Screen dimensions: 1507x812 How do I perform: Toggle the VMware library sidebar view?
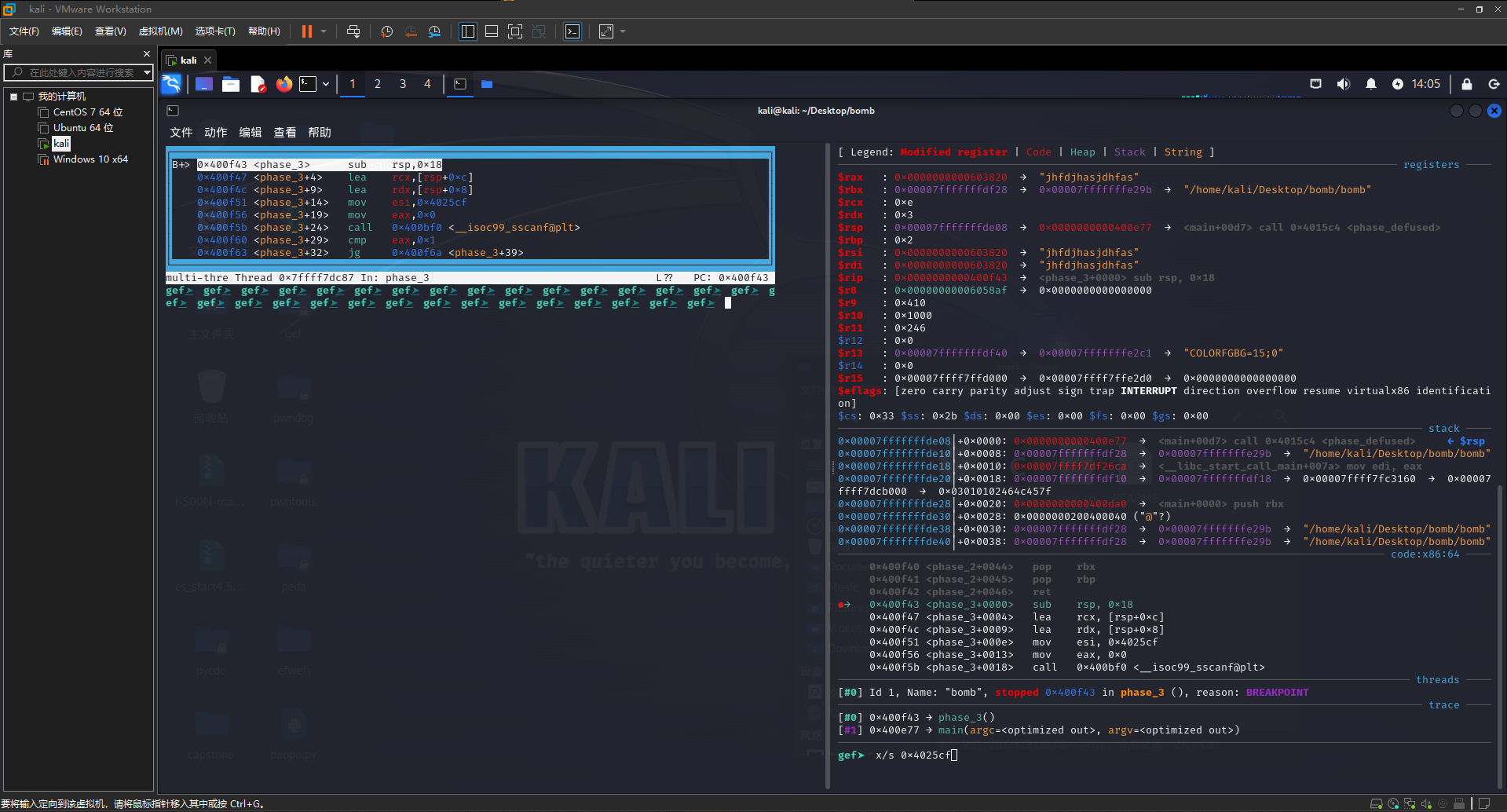[x=468, y=31]
